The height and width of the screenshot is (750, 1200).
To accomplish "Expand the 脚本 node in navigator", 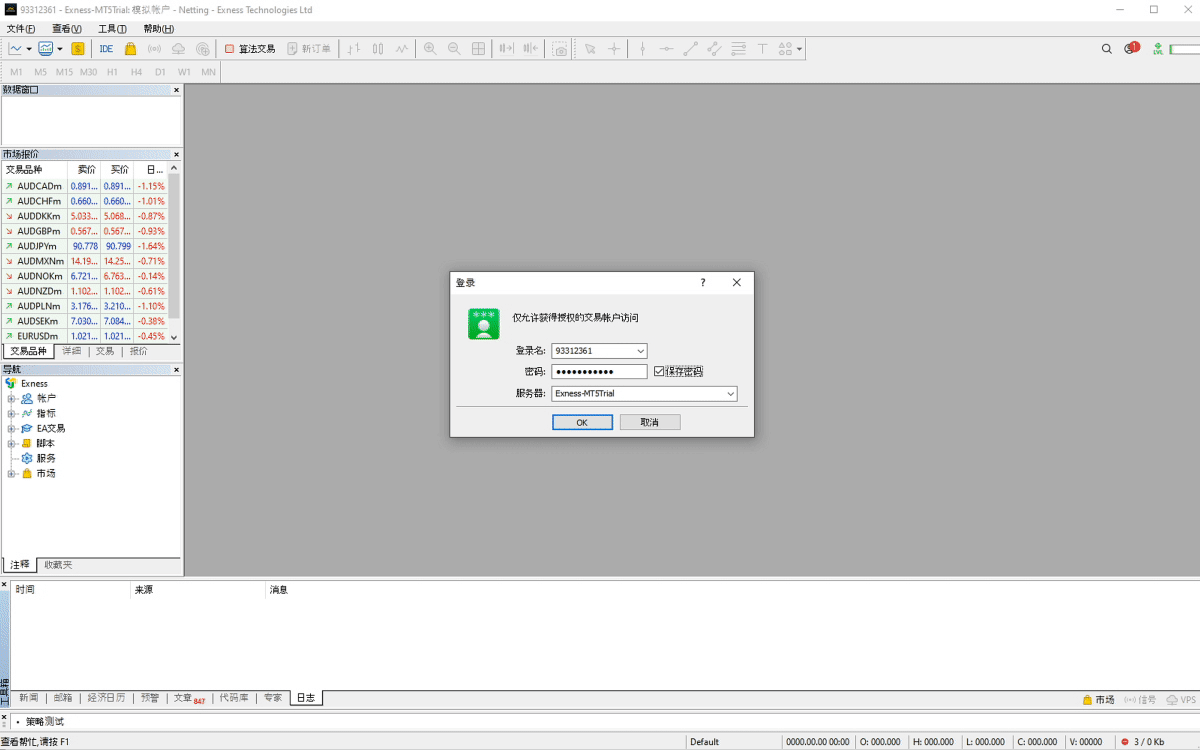I will [x=11, y=443].
